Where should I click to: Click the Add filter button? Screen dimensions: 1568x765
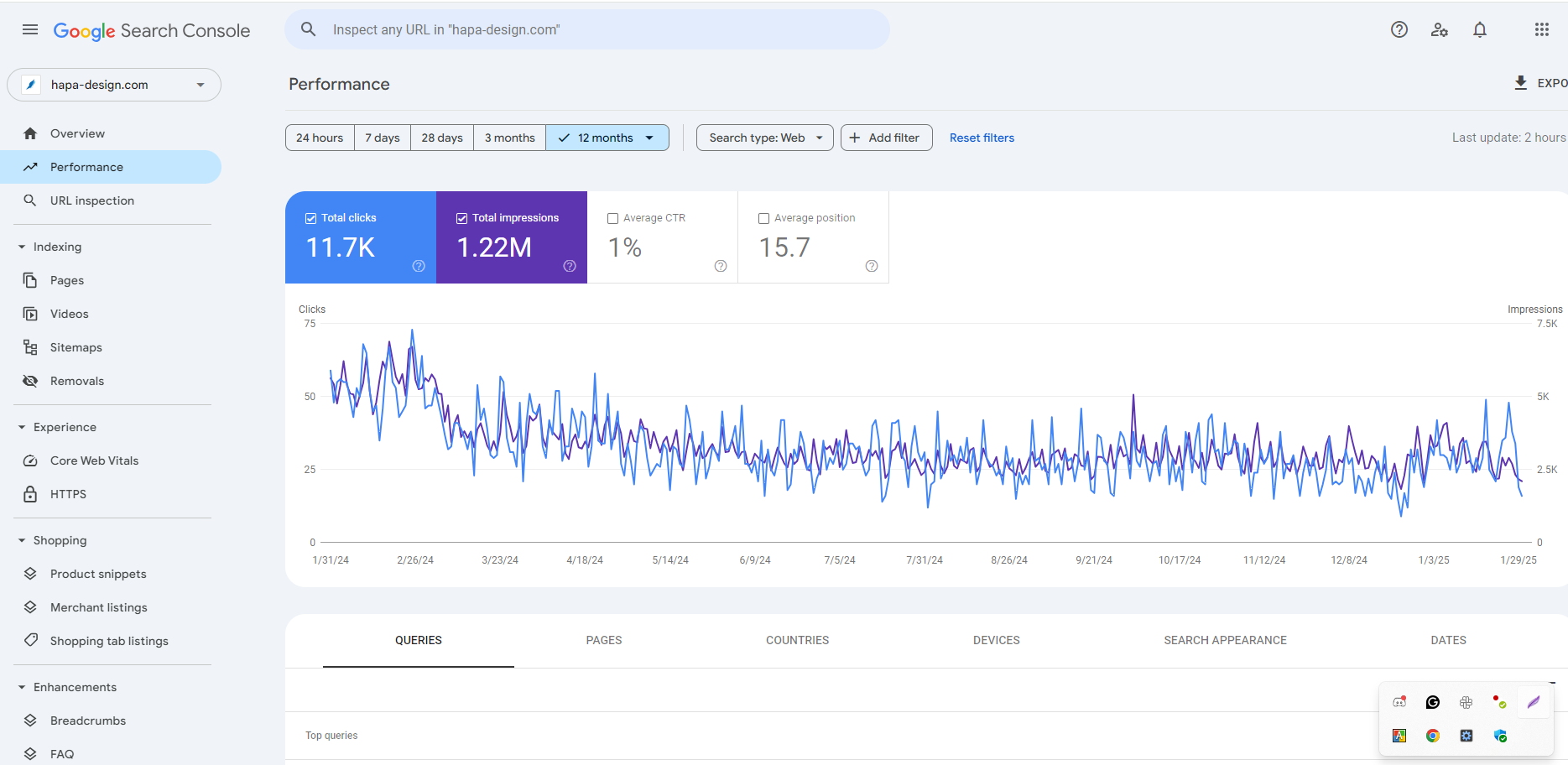click(886, 138)
